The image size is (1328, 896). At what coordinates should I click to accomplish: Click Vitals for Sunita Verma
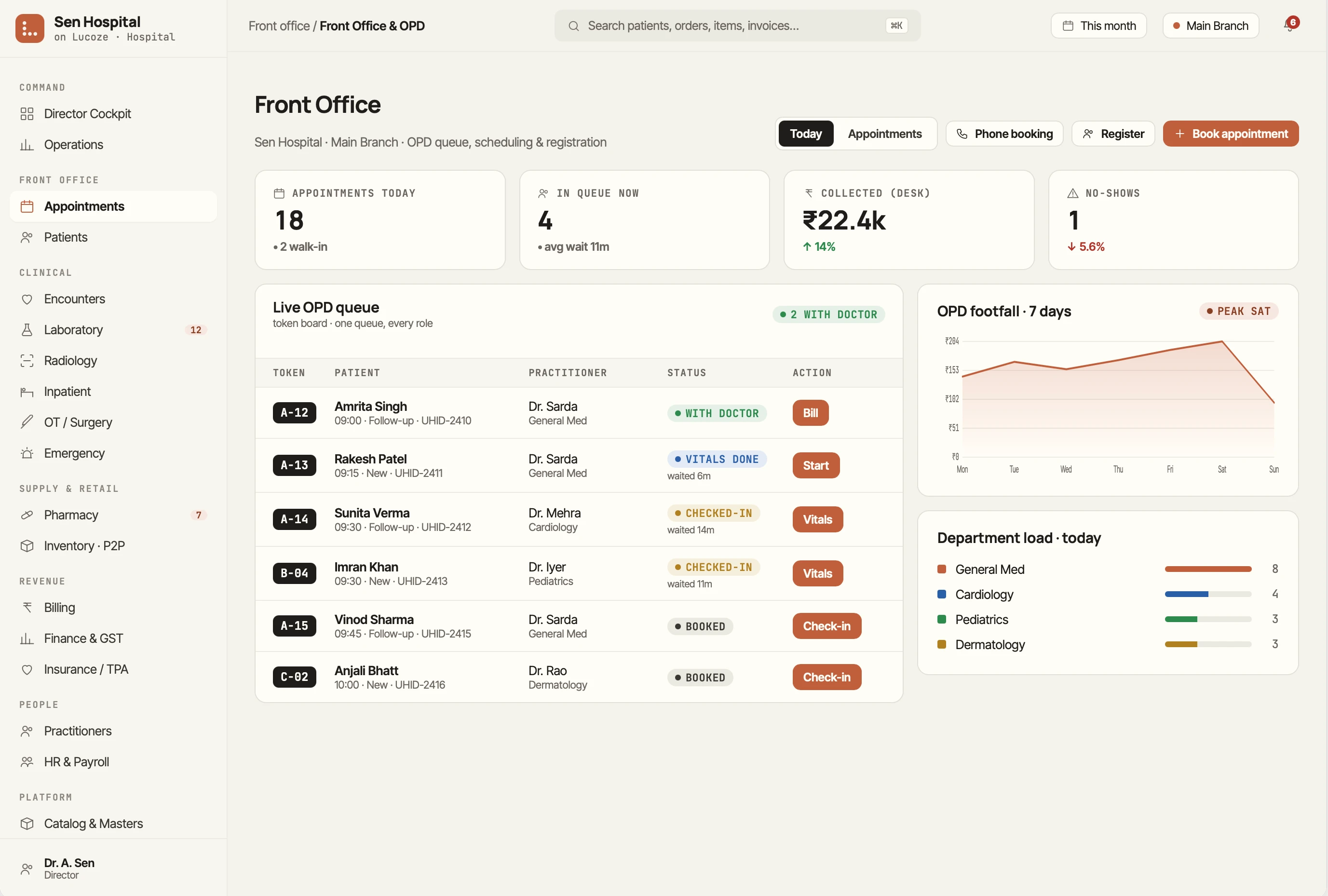point(817,519)
